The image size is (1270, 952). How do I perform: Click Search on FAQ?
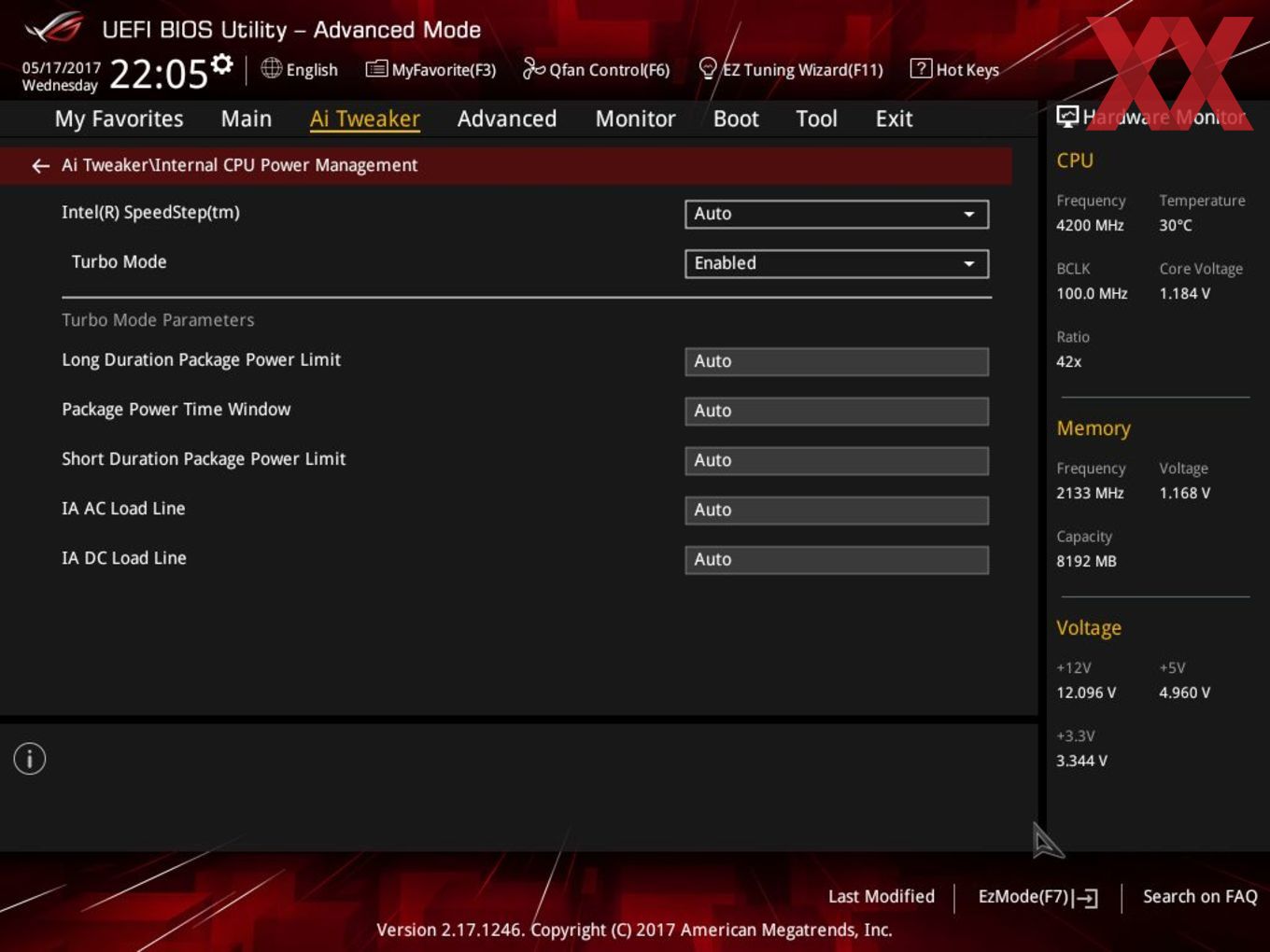[x=1200, y=896]
